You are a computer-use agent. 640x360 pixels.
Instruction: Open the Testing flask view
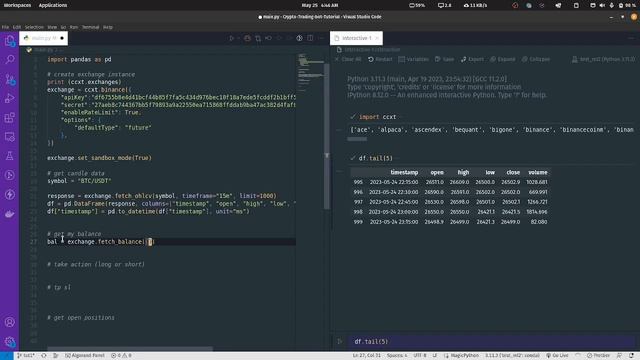[x=10, y=156]
